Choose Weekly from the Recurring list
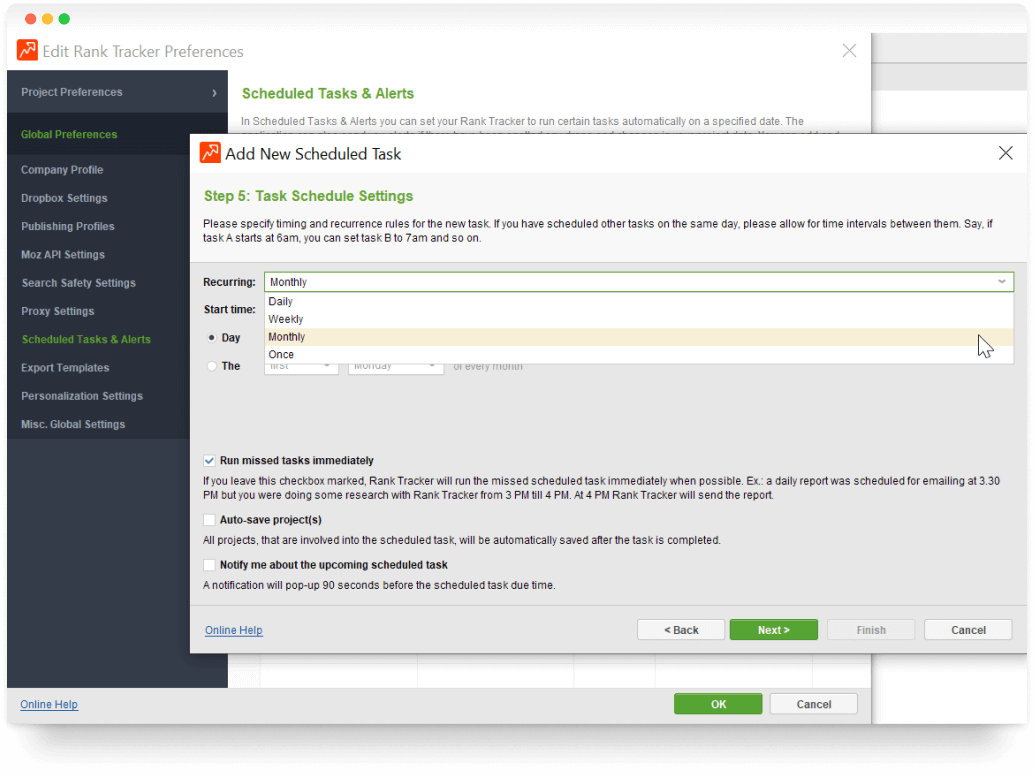 (x=638, y=319)
